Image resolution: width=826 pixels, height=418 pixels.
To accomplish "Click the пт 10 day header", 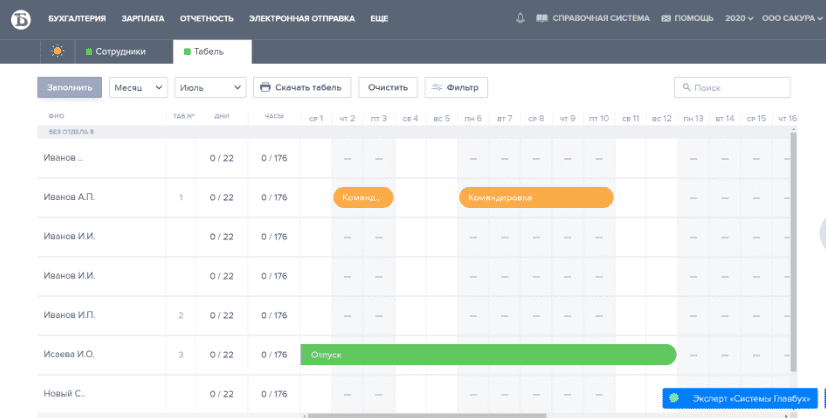I will (x=599, y=119).
